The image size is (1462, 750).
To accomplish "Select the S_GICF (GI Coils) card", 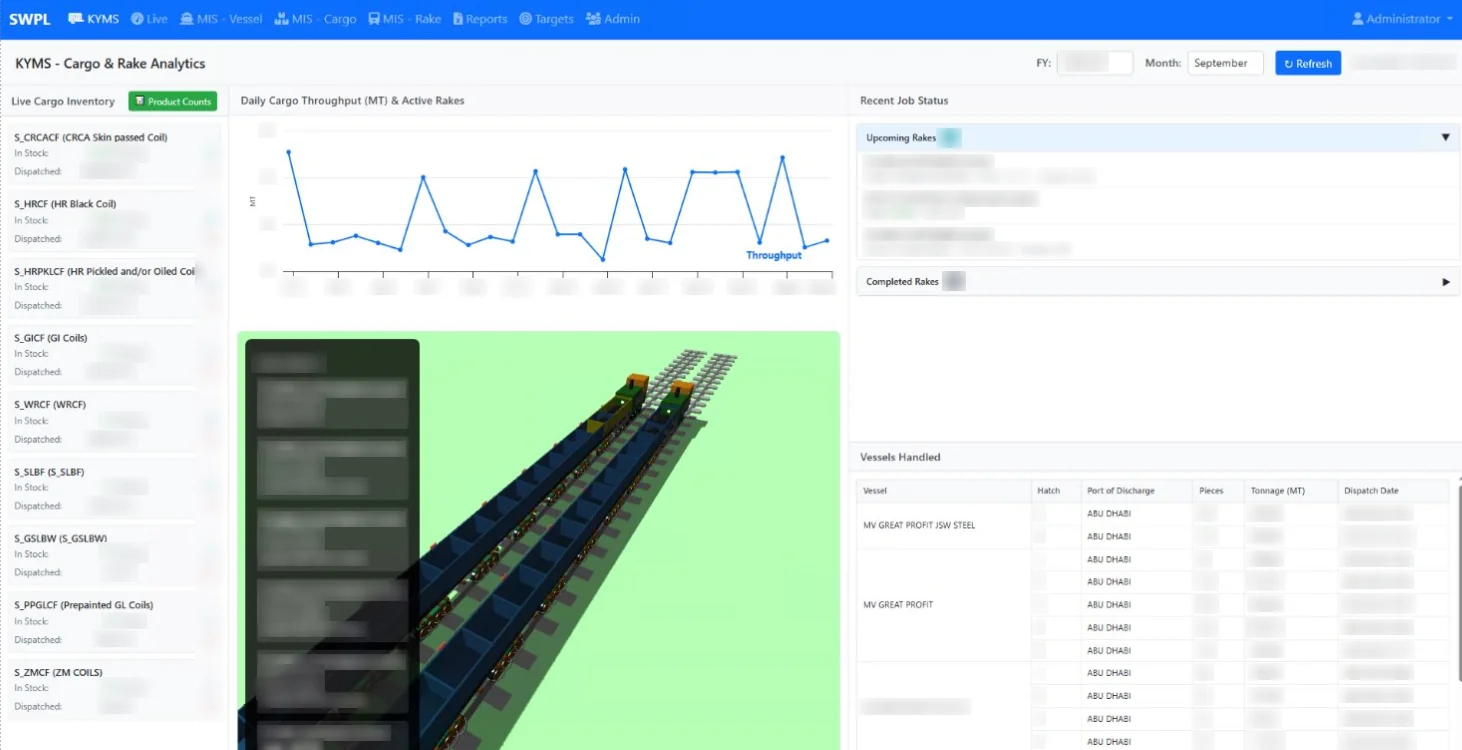I will 114,355.
